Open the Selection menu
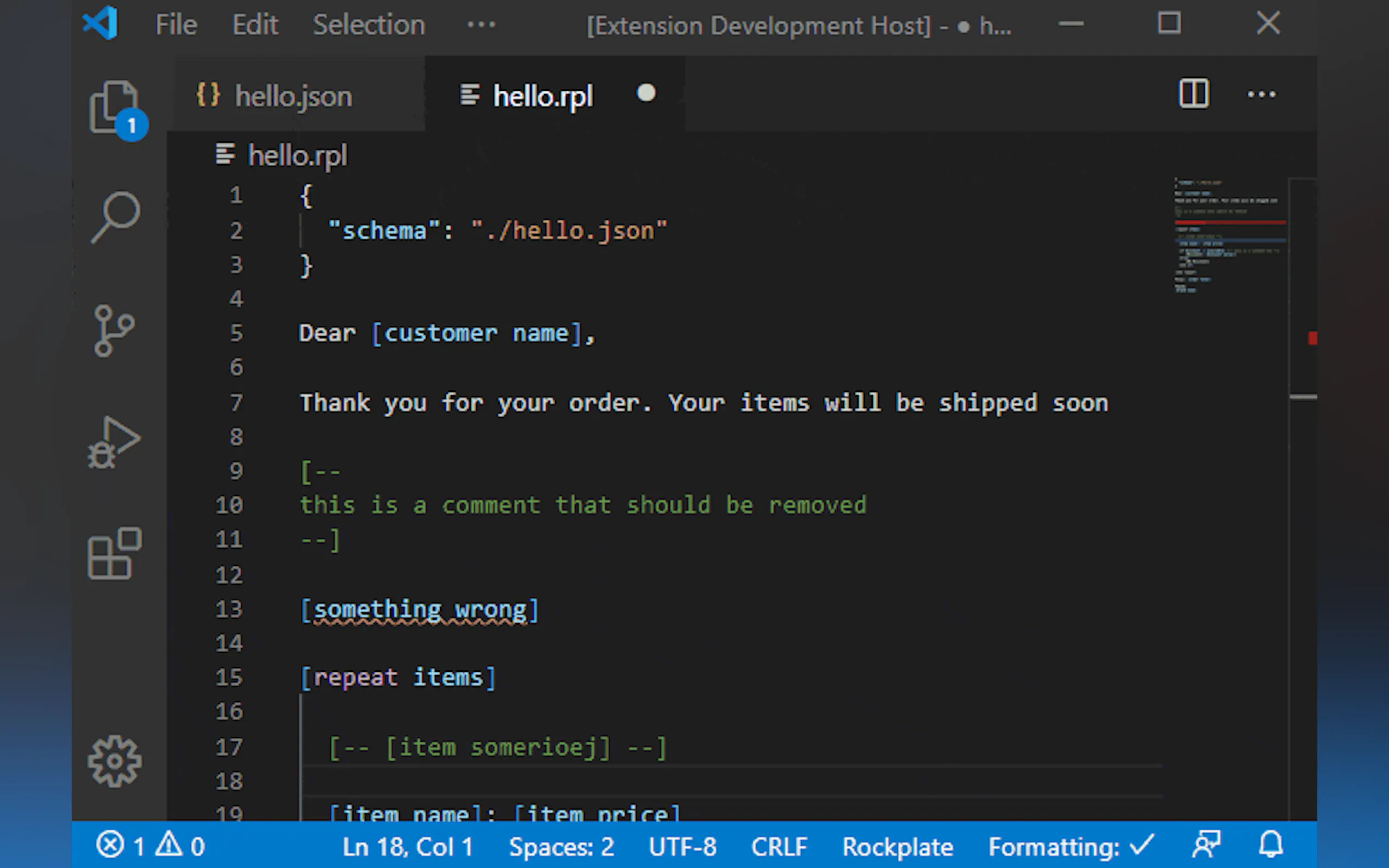Image resolution: width=1389 pixels, height=868 pixels. click(369, 25)
